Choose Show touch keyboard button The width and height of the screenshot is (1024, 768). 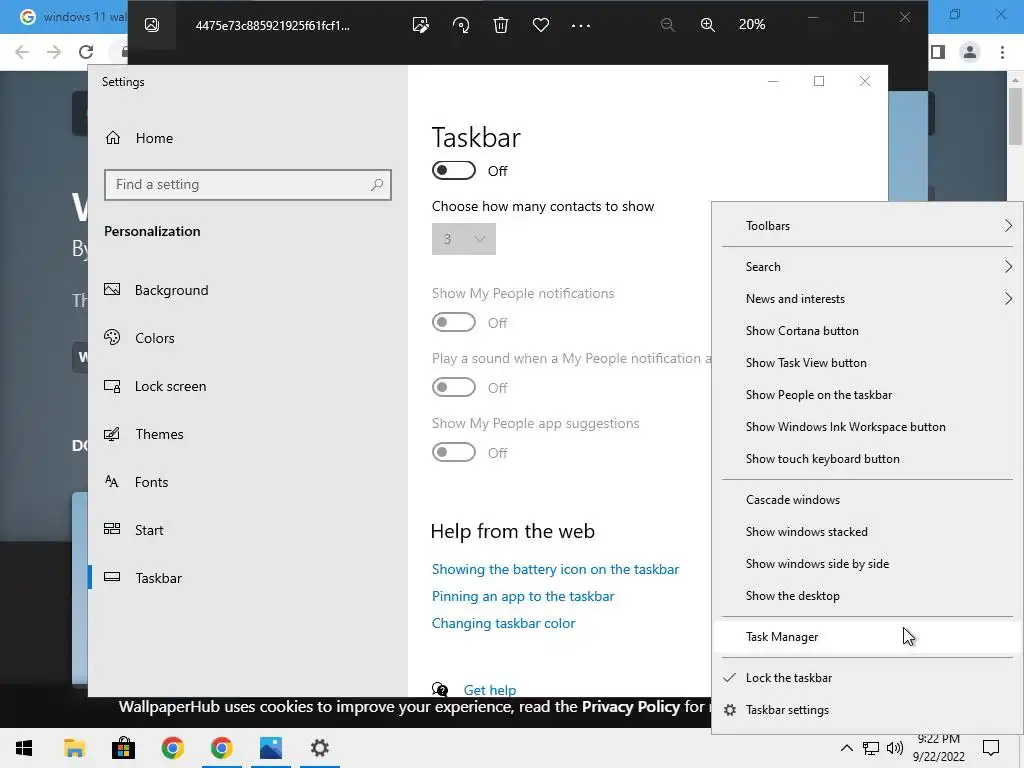coord(867,458)
